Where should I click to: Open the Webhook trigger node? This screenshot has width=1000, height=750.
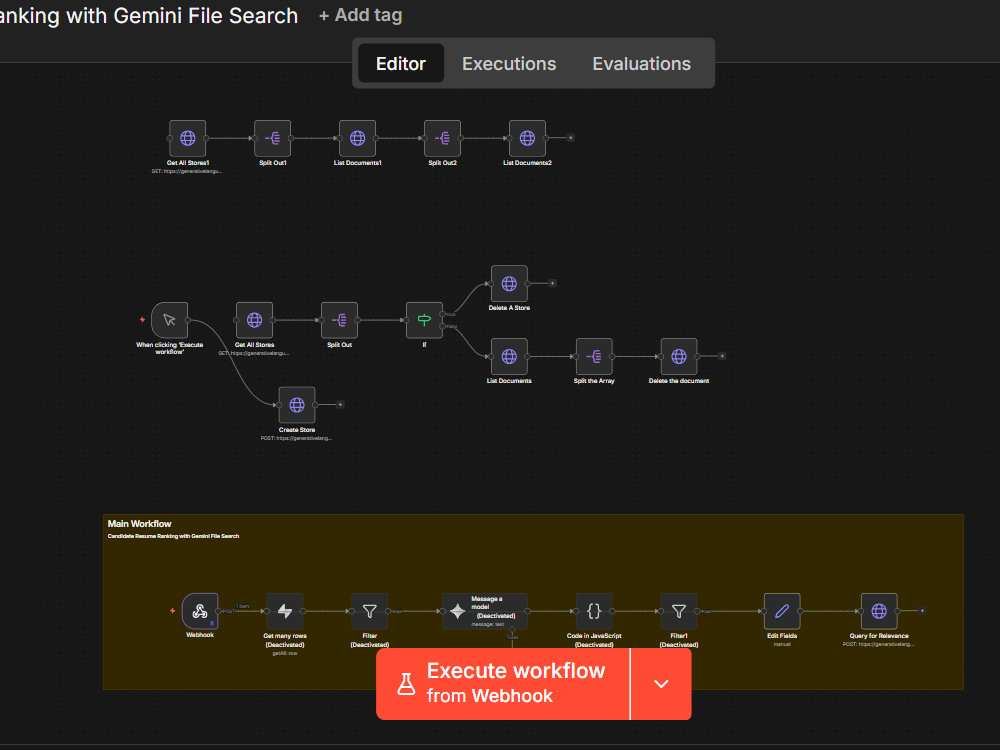pyautogui.click(x=200, y=611)
